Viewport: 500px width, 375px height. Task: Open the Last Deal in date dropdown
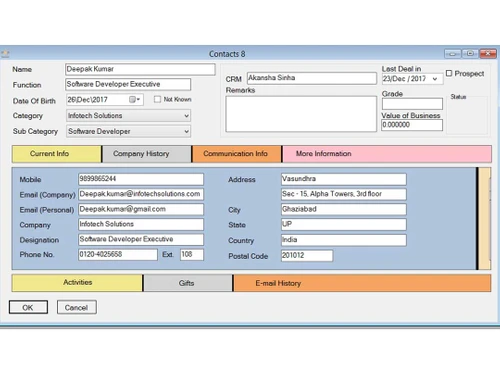tap(435, 79)
